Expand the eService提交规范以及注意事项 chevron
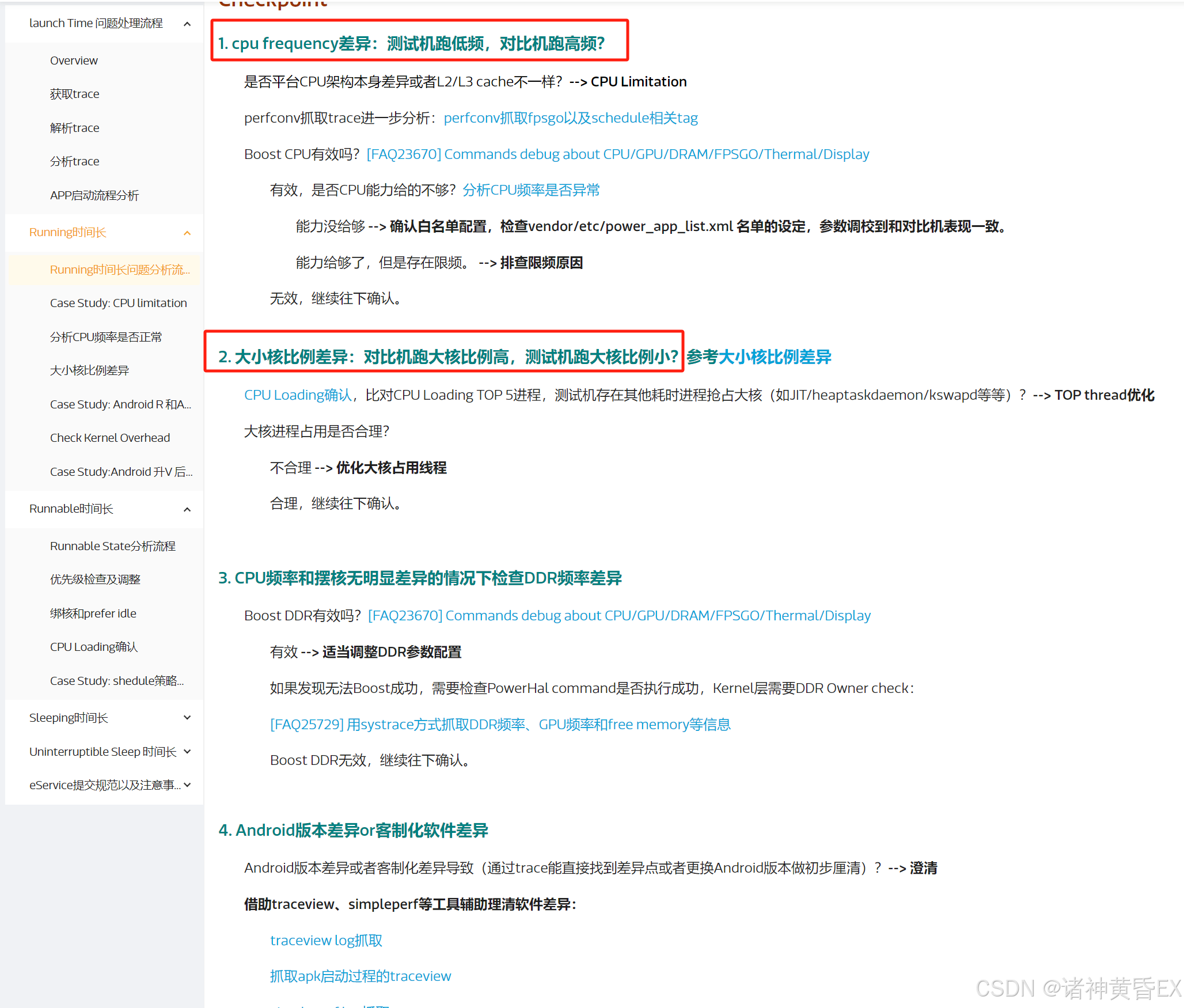This screenshot has width=1184, height=1008. 187,785
